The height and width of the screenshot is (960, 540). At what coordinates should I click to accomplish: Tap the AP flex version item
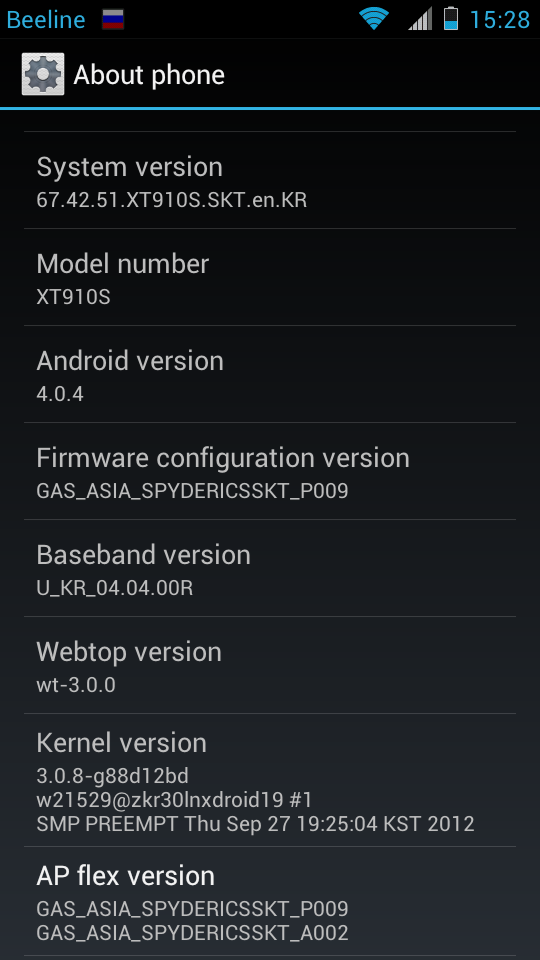point(270,902)
